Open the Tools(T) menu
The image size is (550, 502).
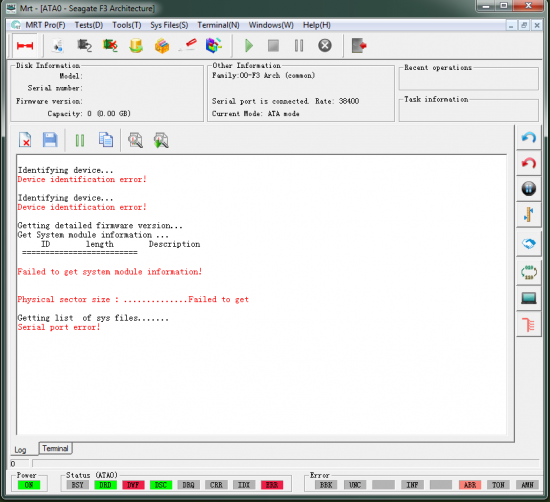coord(127,25)
